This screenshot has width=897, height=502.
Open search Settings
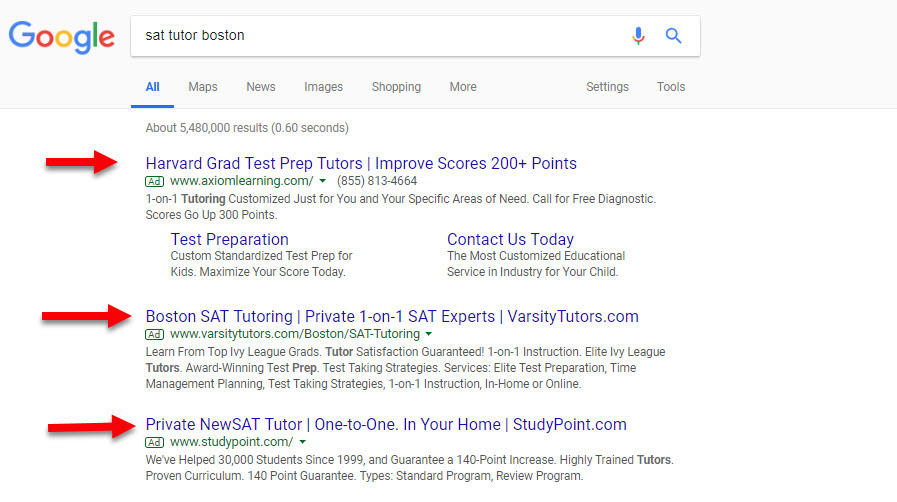tap(607, 87)
